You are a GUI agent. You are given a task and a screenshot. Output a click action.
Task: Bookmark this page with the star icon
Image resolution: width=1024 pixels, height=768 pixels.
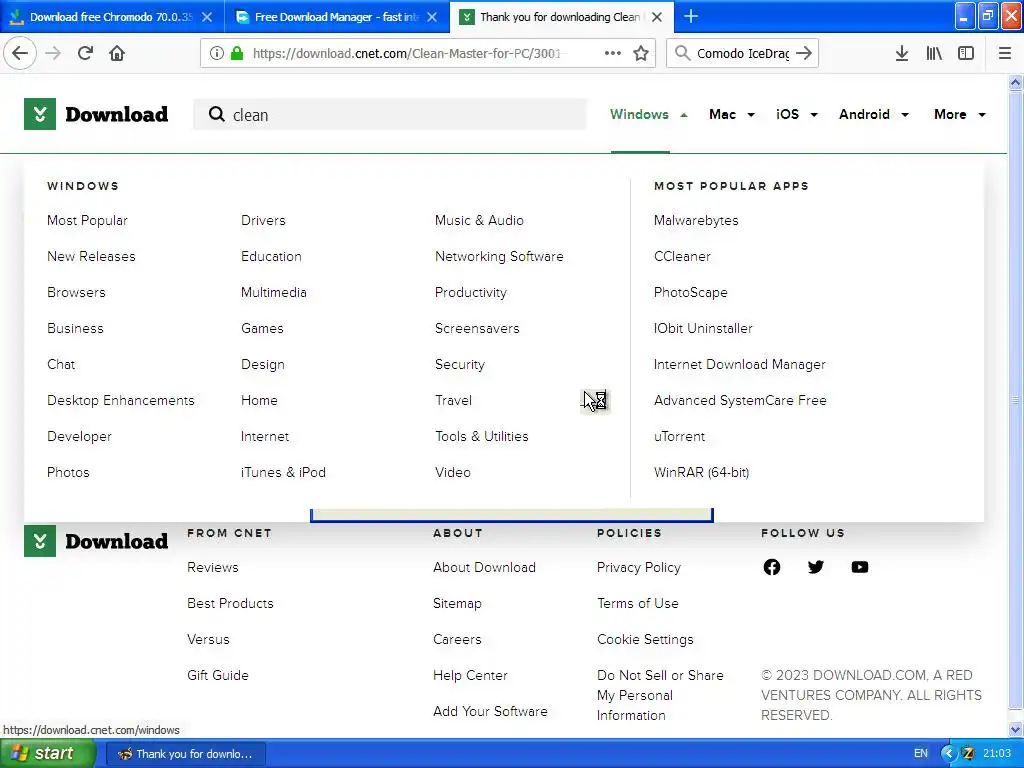pyautogui.click(x=641, y=53)
